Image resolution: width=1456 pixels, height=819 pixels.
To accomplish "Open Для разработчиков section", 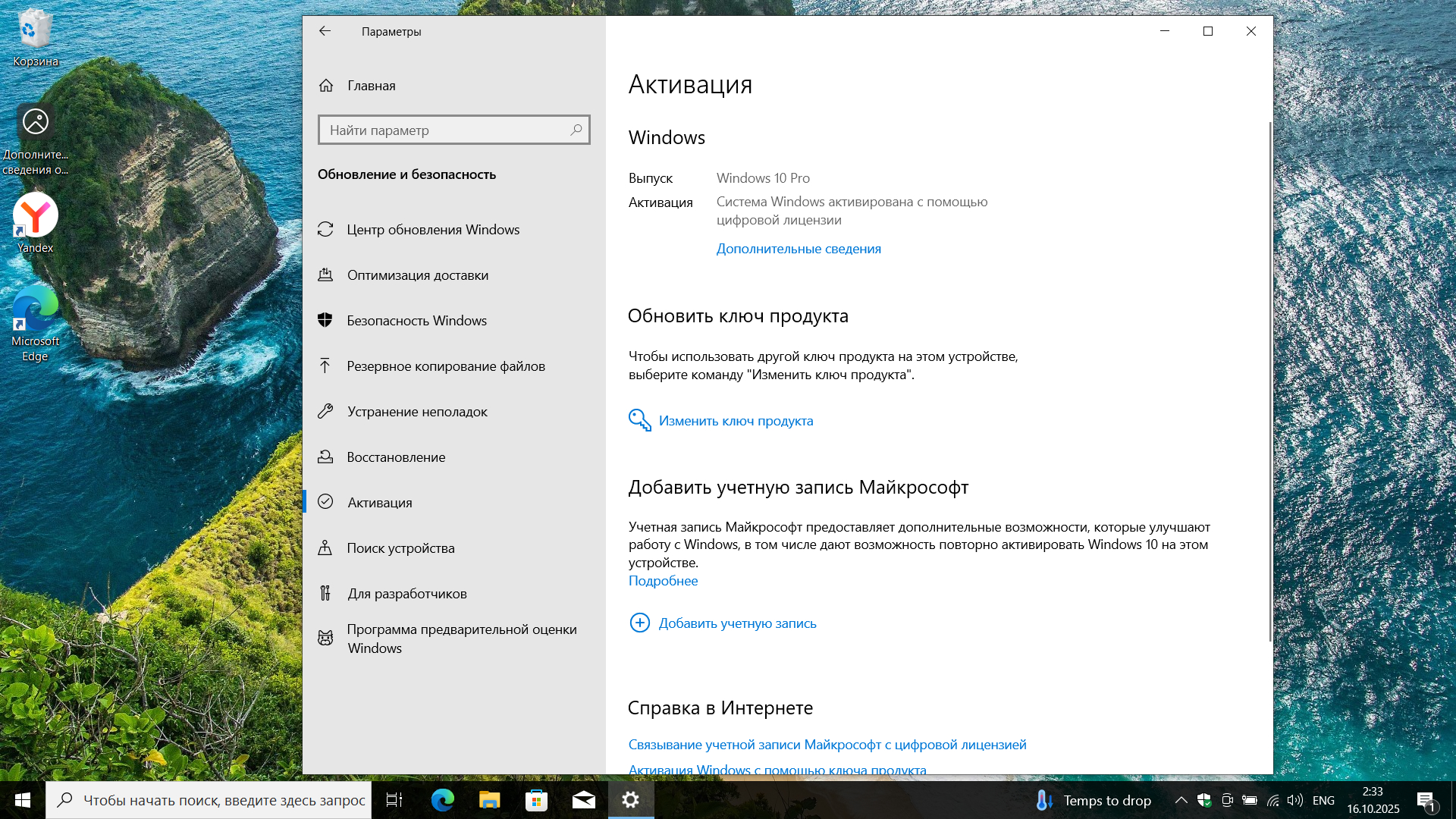I will pos(406,594).
